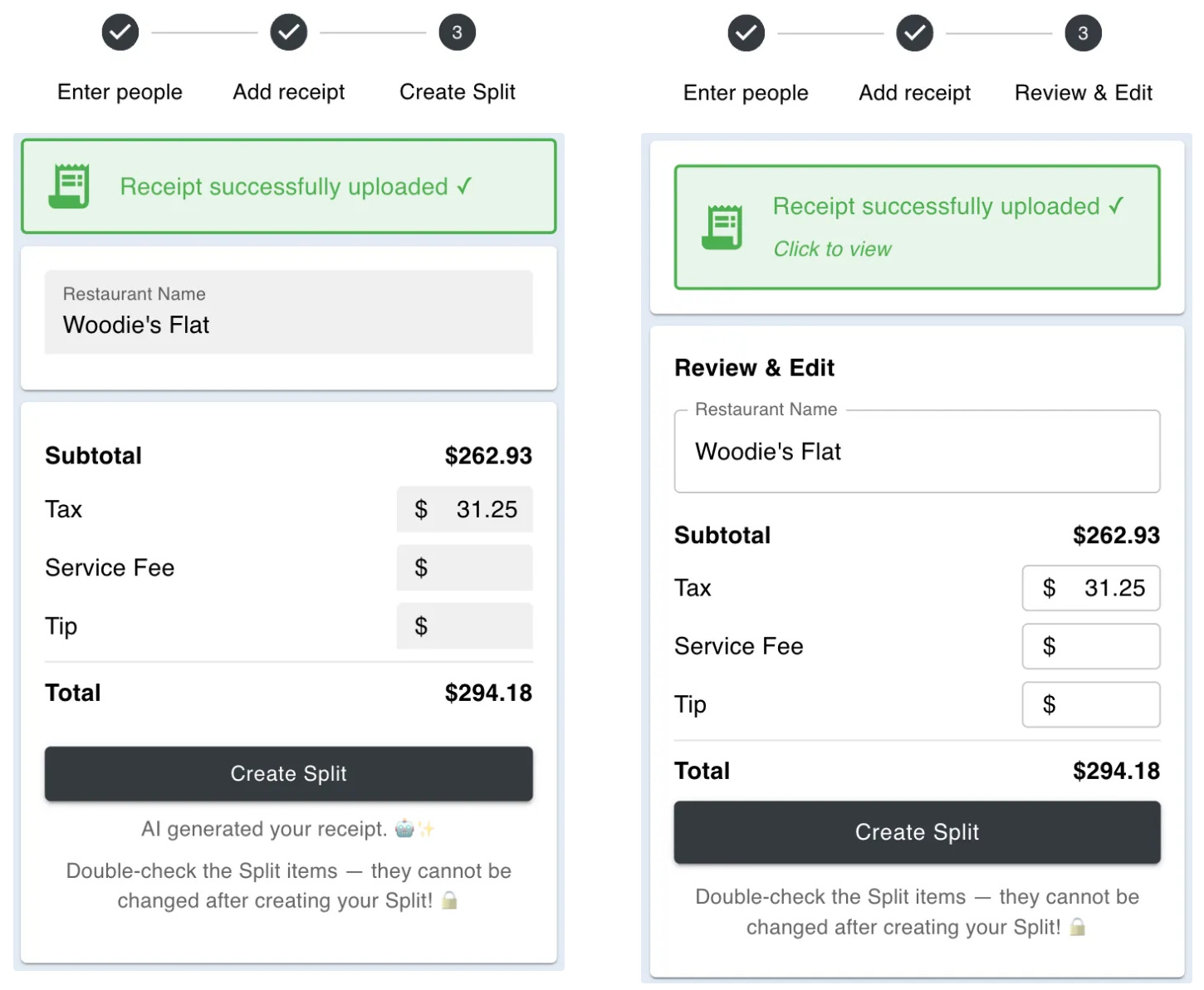This screenshot has height=990, width=1204.
Task: Click the left Tax field showing 31.25
Action: 465,509
